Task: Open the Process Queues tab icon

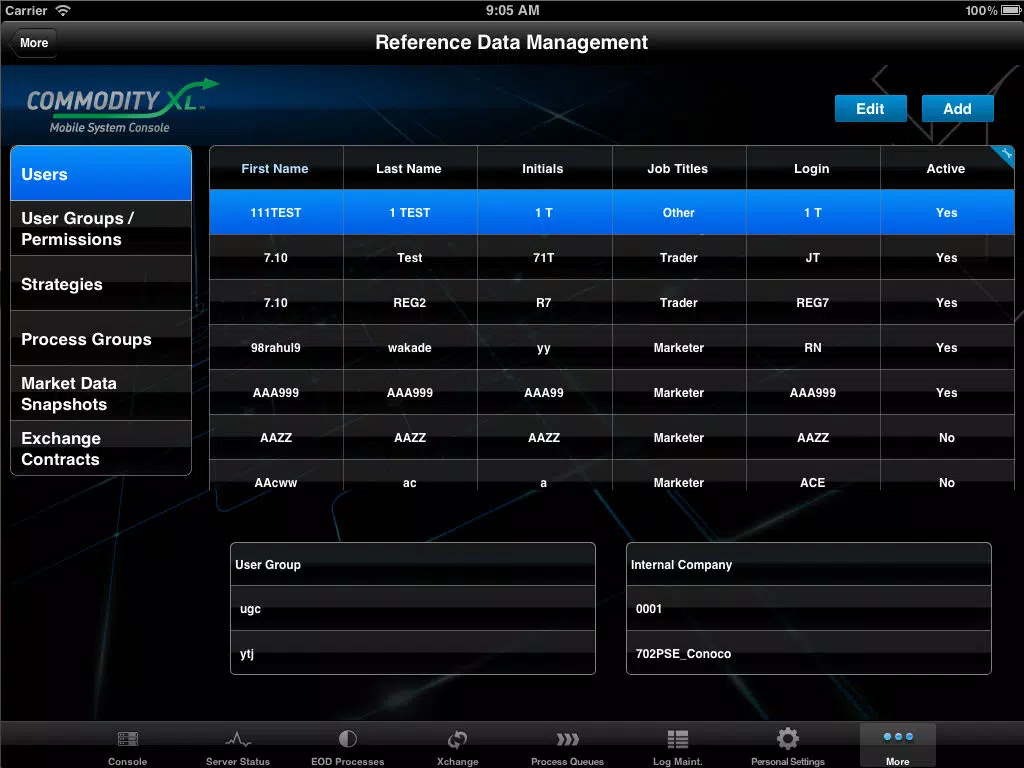Action: (568, 739)
